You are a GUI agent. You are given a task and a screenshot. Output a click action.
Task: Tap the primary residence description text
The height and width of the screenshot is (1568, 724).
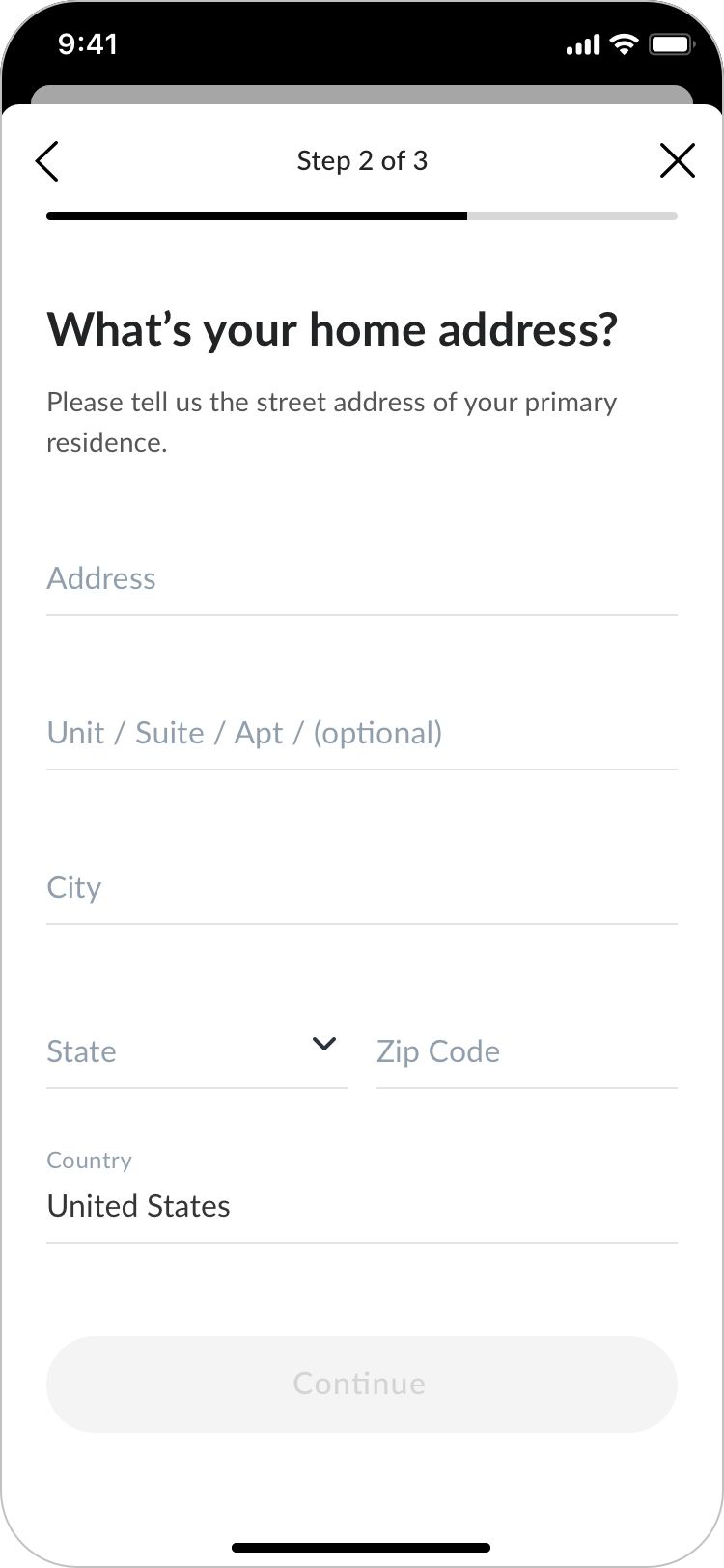tap(331, 422)
